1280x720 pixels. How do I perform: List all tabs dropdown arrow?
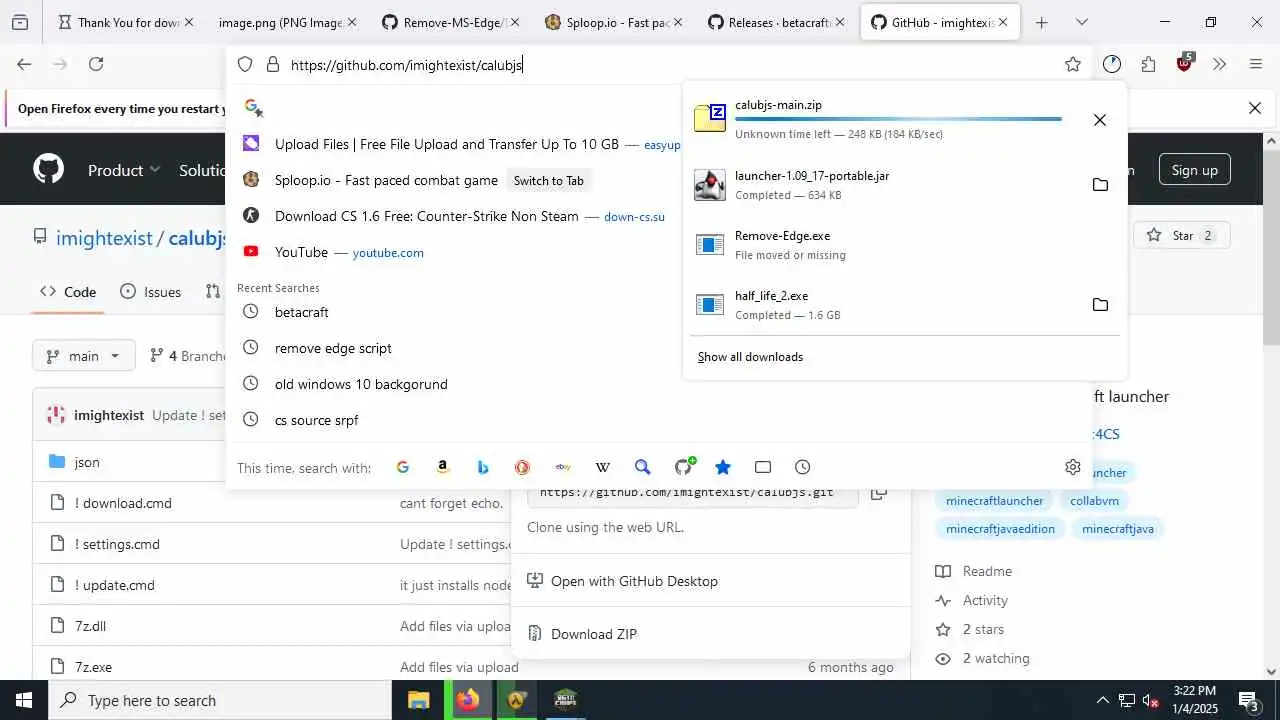coord(1082,22)
